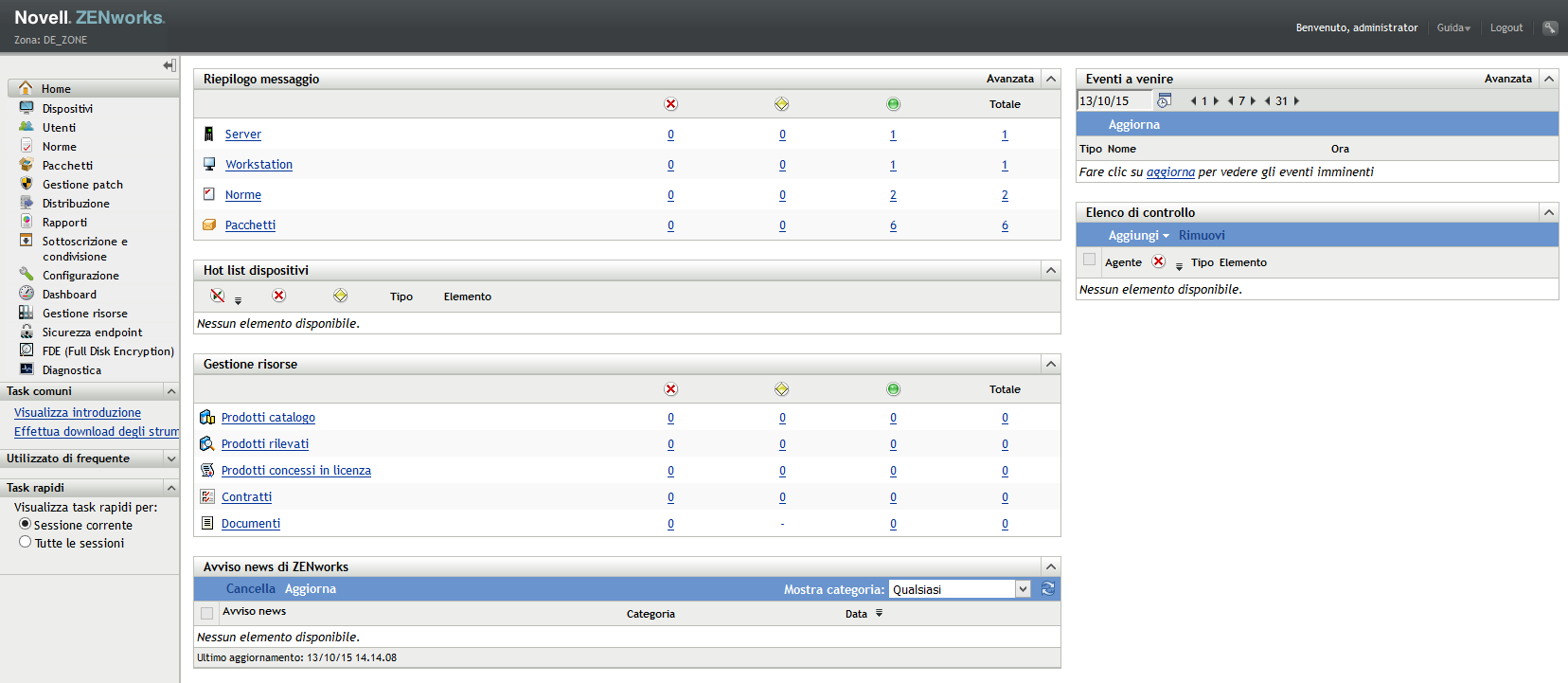Click Documenti row icon
Image resolution: width=1568 pixels, height=683 pixels.
(207, 523)
